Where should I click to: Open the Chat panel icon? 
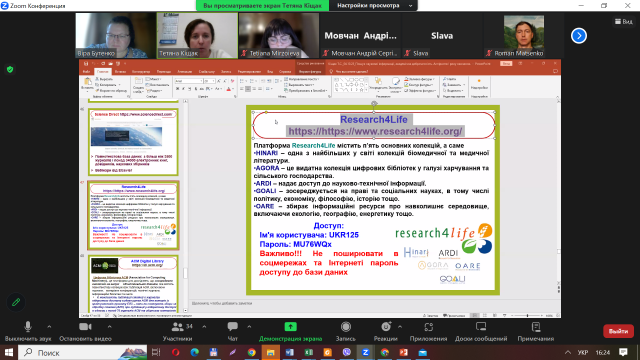(x=233, y=327)
